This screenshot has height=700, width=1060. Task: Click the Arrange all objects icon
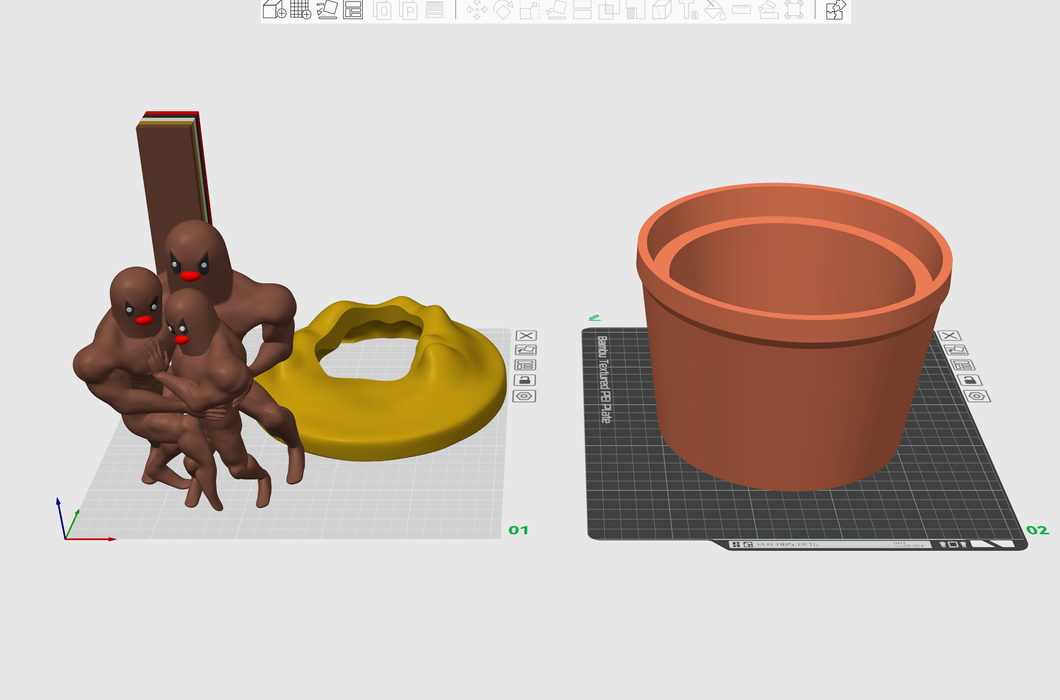pyautogui.click(x=353, y=10)
